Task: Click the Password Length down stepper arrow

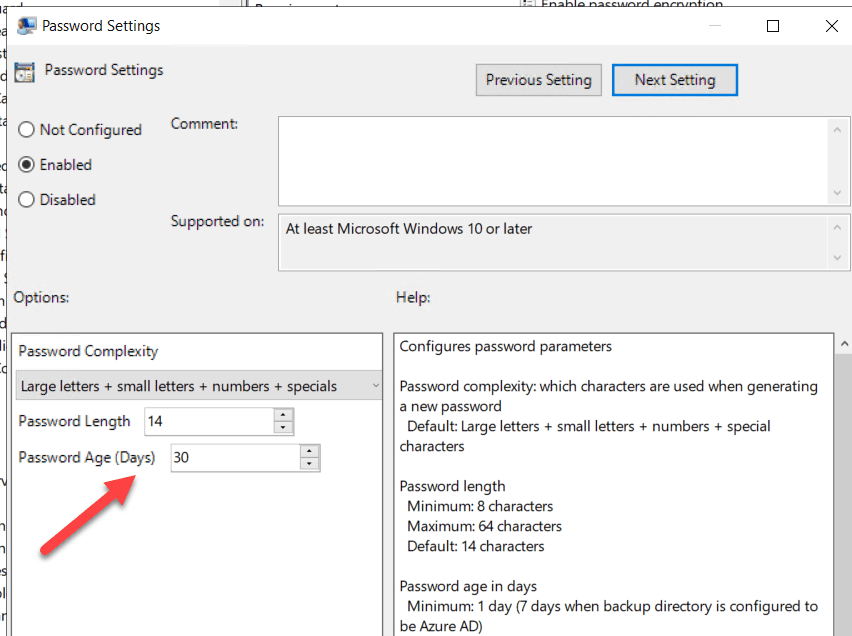Action: coord(281,427)
